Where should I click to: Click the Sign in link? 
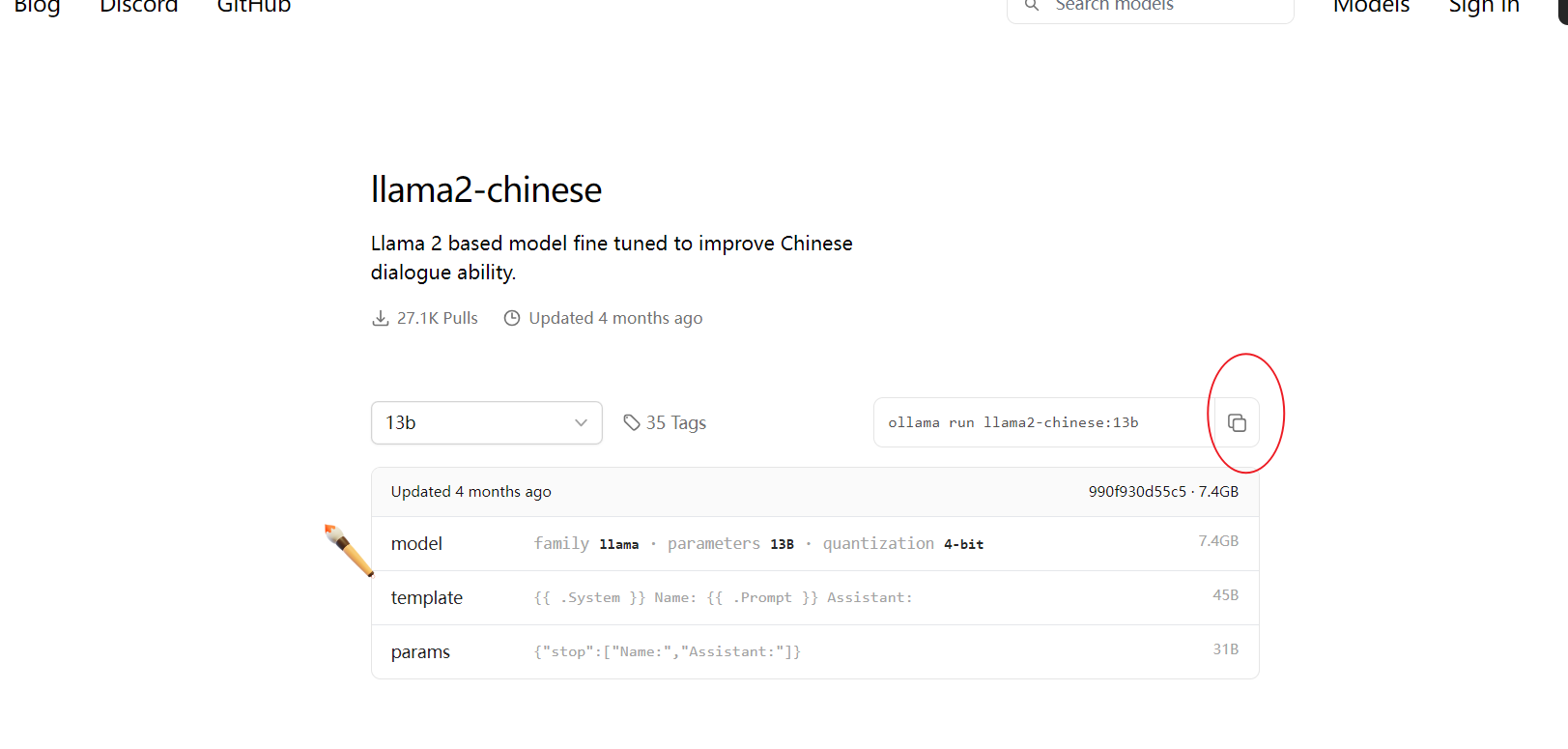tap(1484, 6)
